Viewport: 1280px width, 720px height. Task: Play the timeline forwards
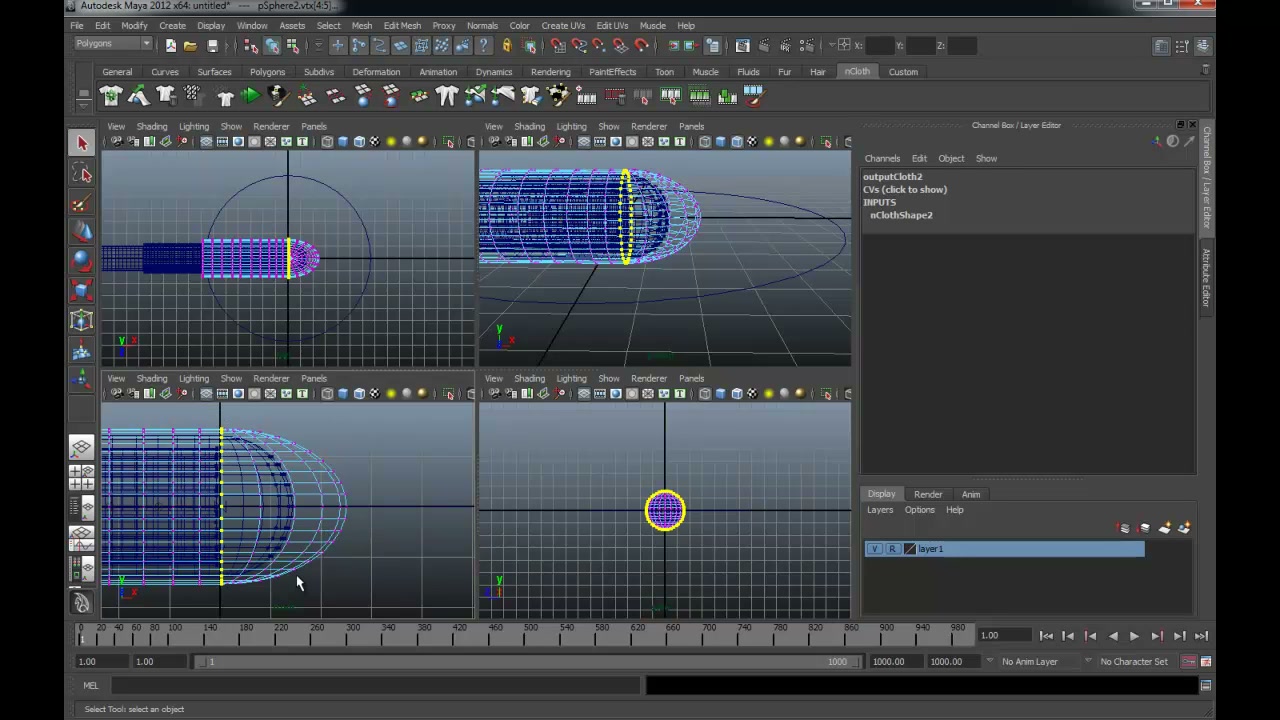point(1134,636)
